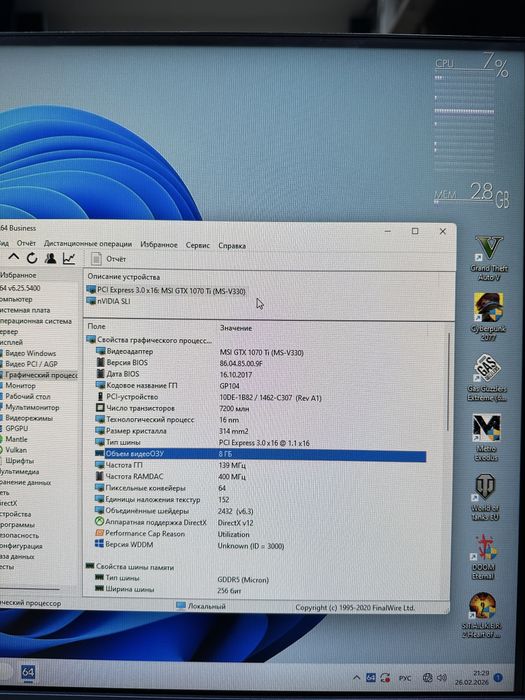Click the Refresh toolbar icon
Viewport: 525px width, 700px height.
click(32, 258)
